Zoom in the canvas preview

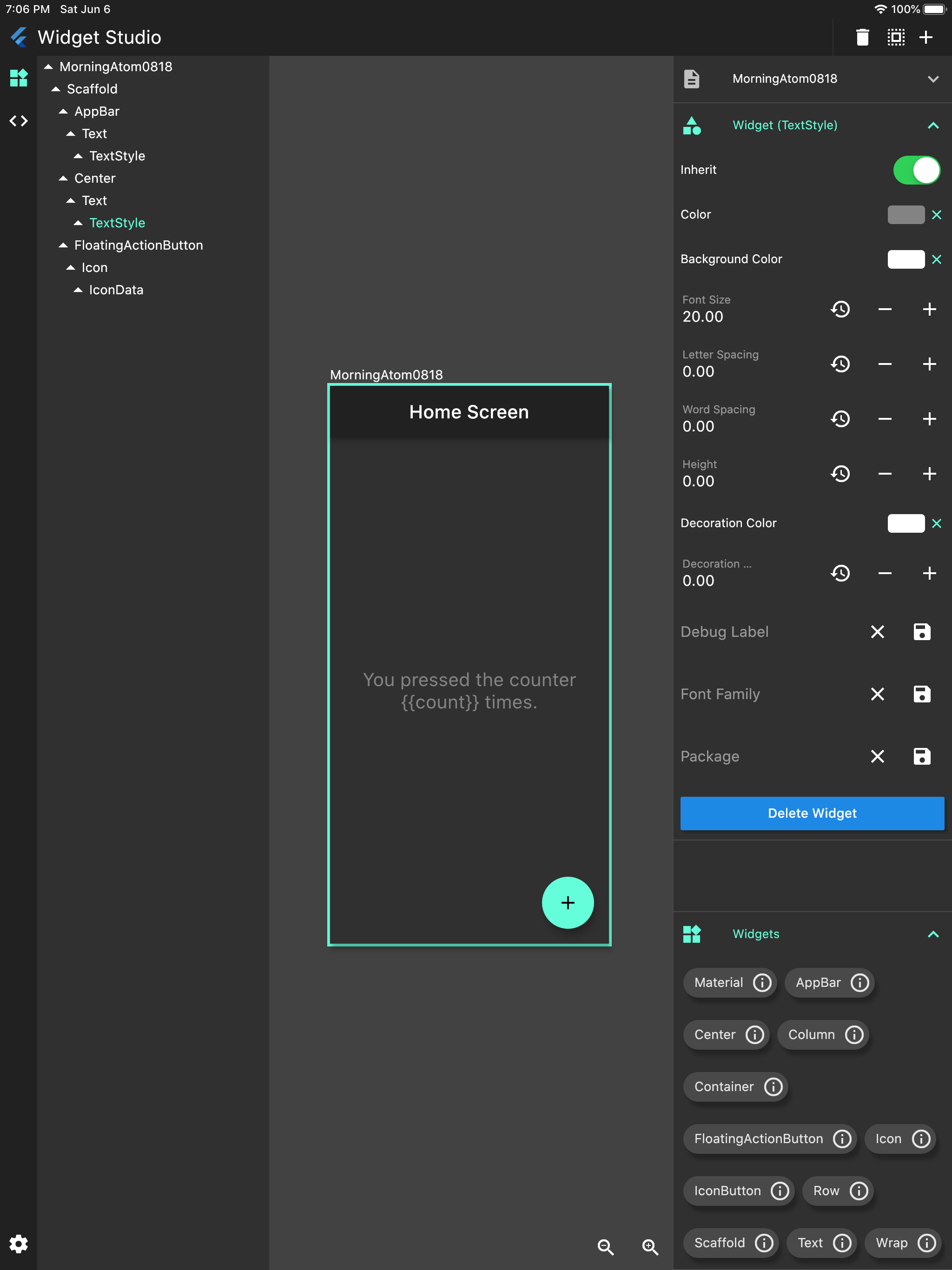[x=650, y=1246]
